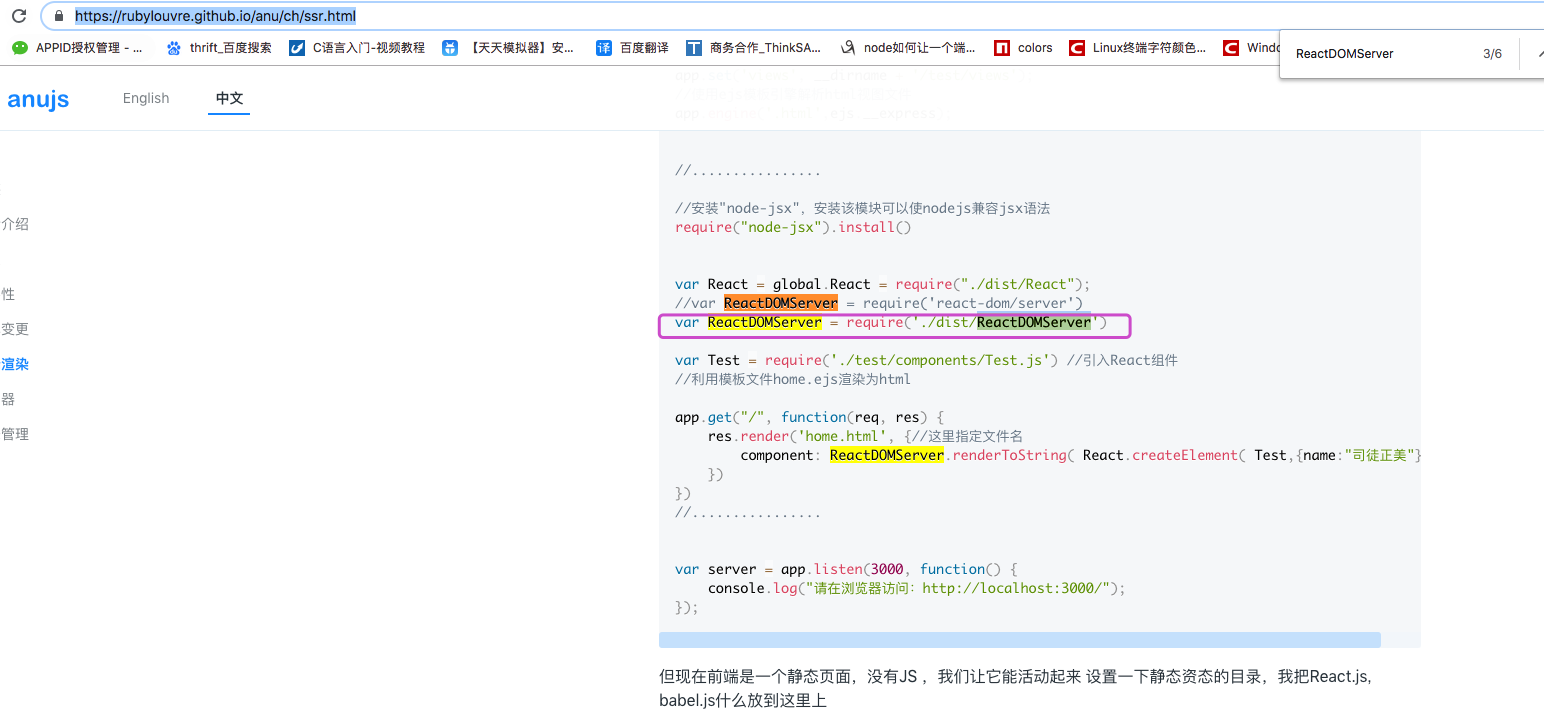Screen dimensions: 1544x709
Task: Click the node如何让一个端 bookmark icon
Action: (847, 47)
